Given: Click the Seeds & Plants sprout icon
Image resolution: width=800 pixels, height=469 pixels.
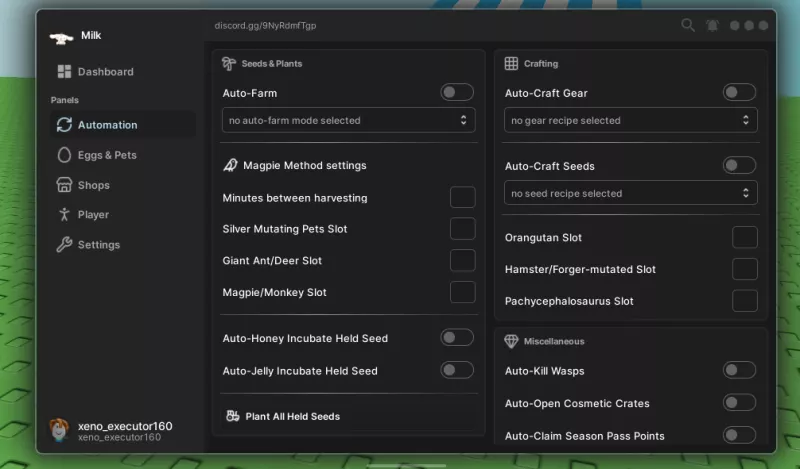Looking at the screenshot, I should 229,63.
